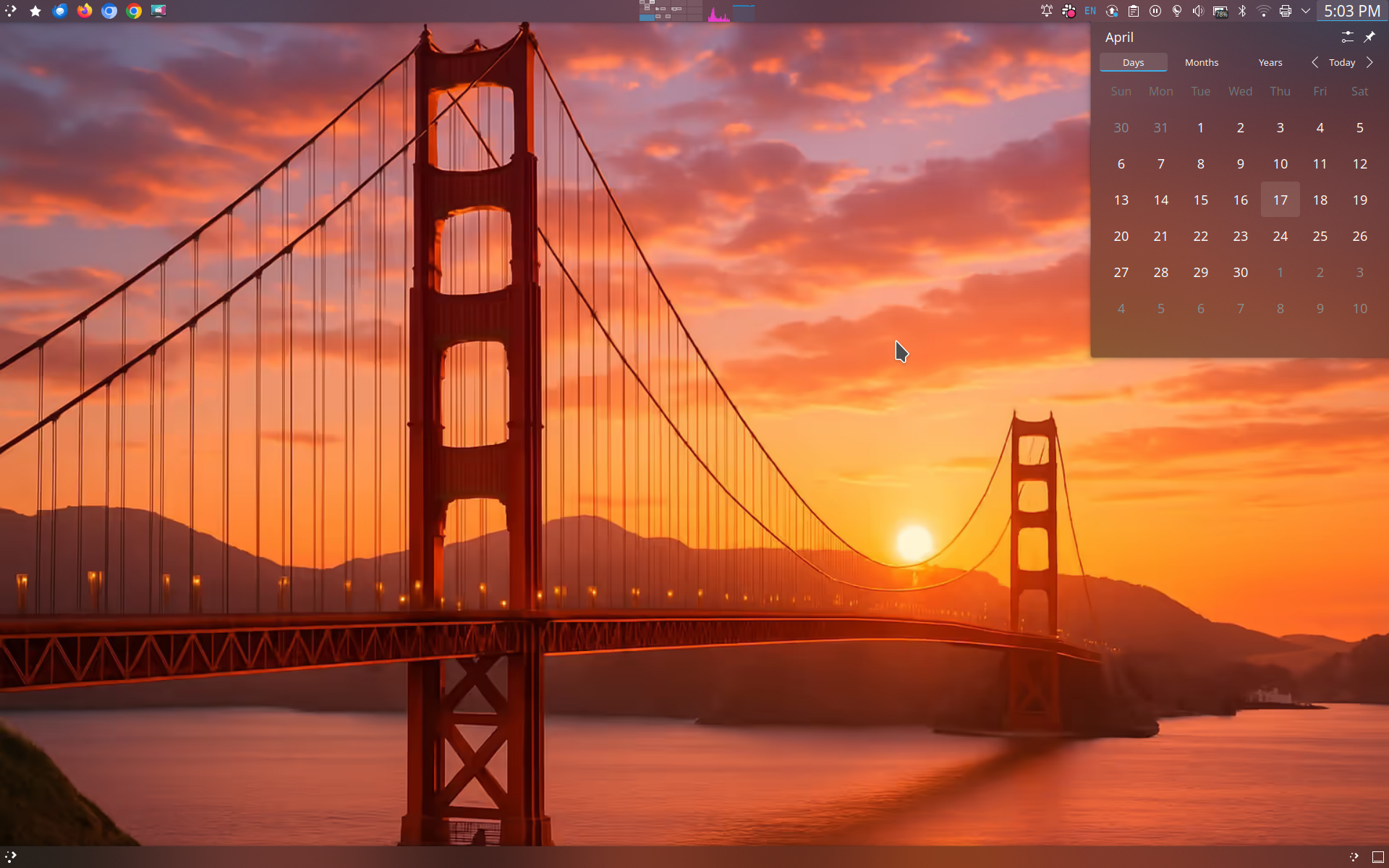The image size is (1389, 868).
Task: Toggle Night Color in the system tray
Action: coord(1177,11)
